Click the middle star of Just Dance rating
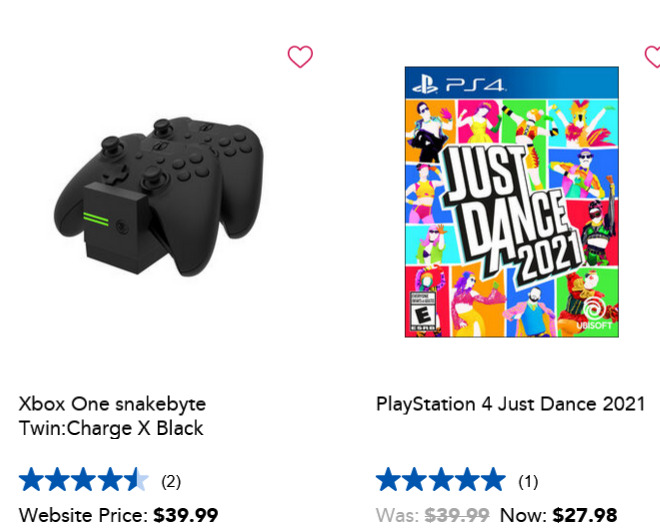Screen dimensions: 660x531 tap(441, 480)
